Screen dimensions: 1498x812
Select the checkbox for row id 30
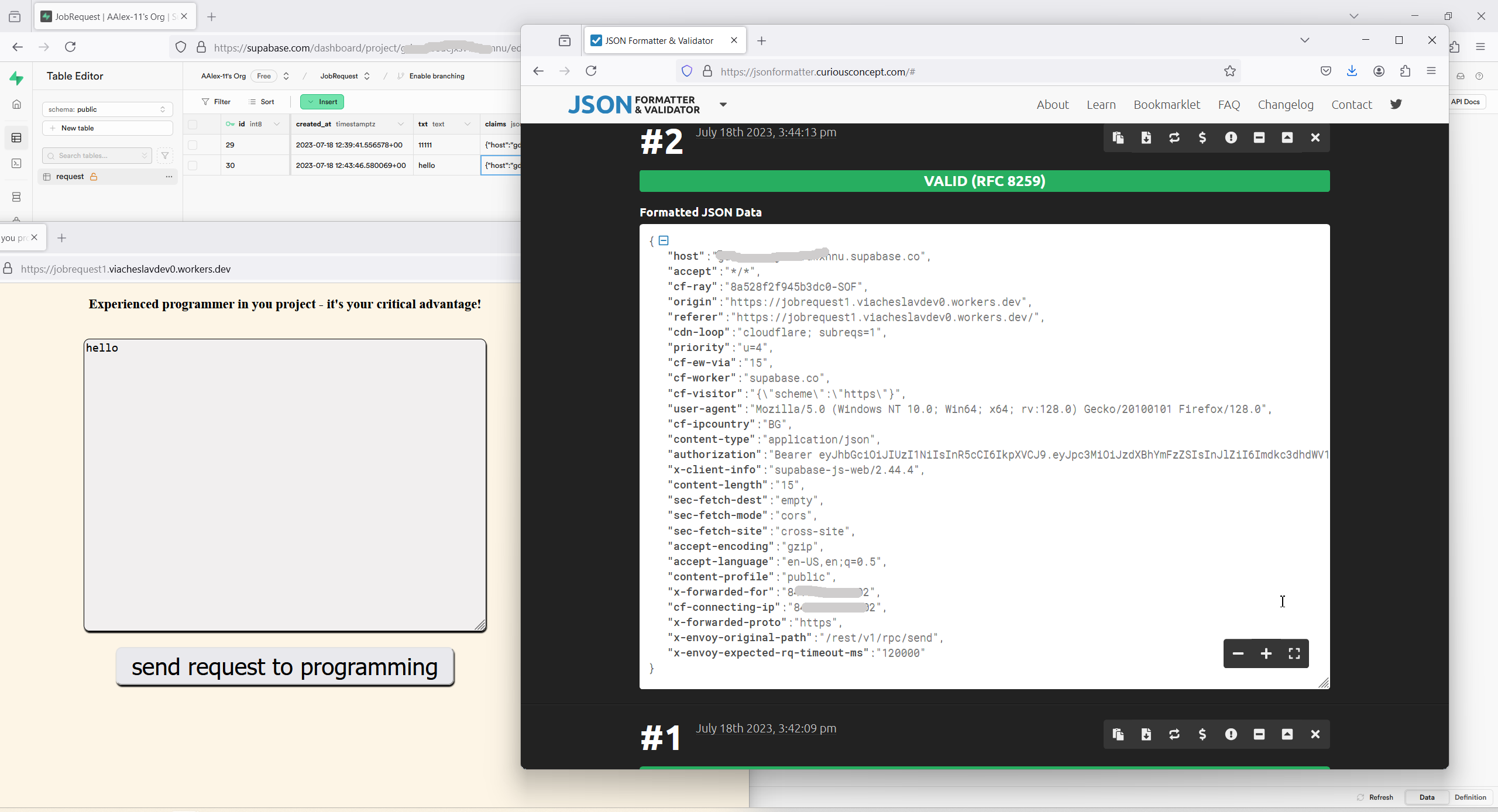(193, 166)
